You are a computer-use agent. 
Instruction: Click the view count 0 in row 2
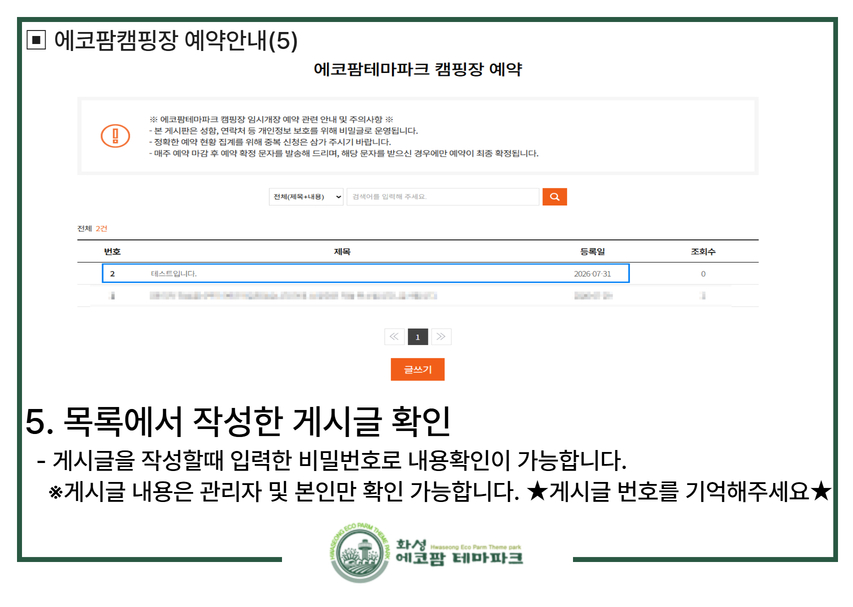pyautogui.click(x=703, y=274)
